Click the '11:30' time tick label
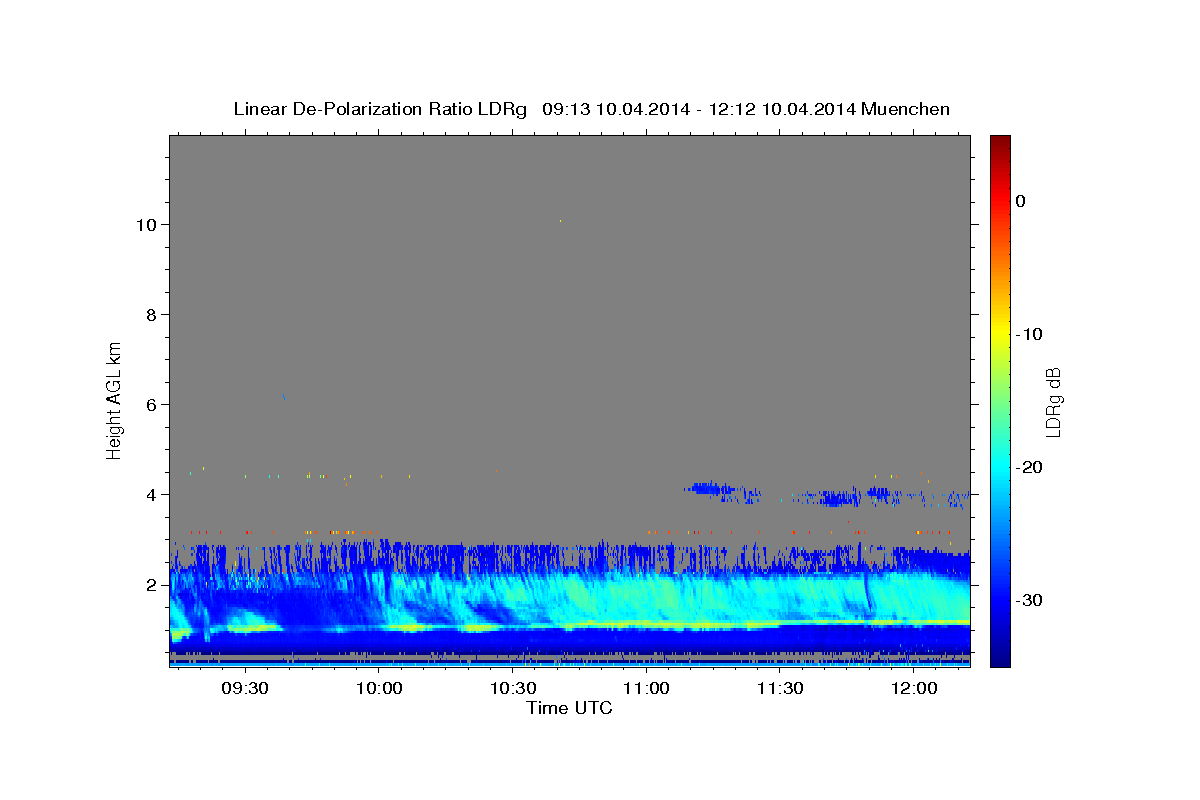This screenshot has height=800, width=1200. point(780,688)
